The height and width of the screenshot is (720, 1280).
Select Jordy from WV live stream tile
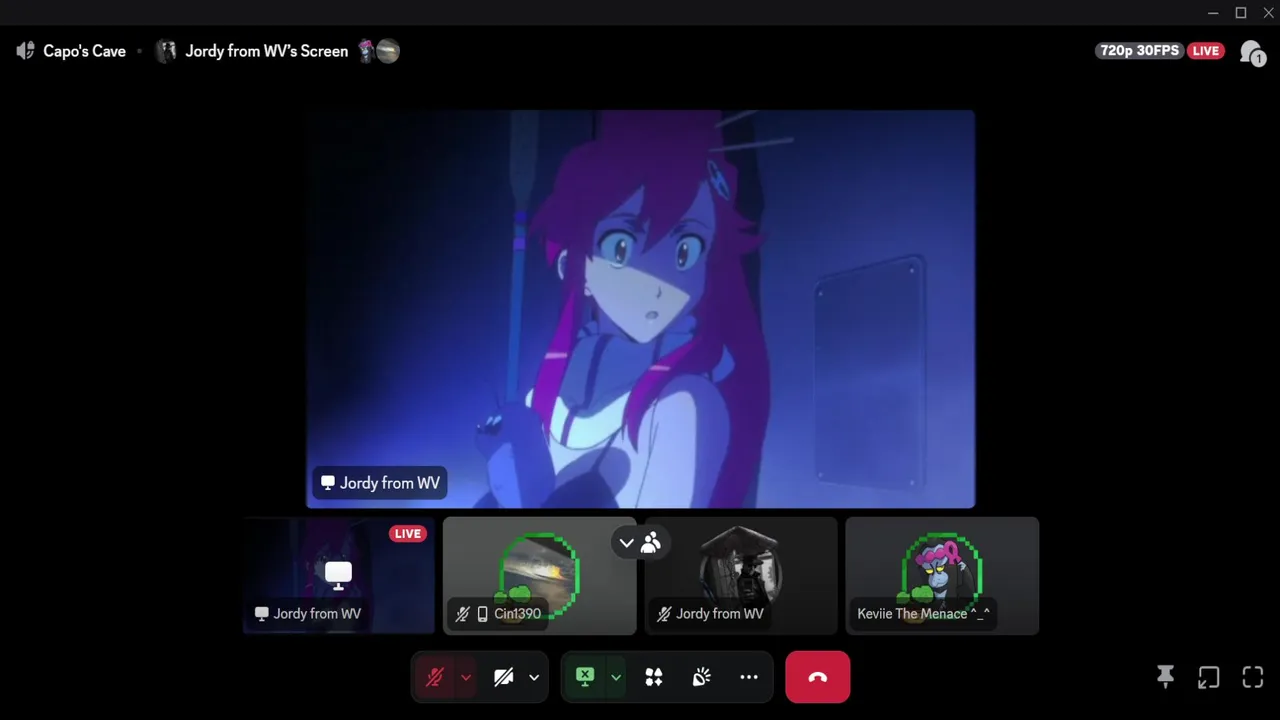point(339,575)
